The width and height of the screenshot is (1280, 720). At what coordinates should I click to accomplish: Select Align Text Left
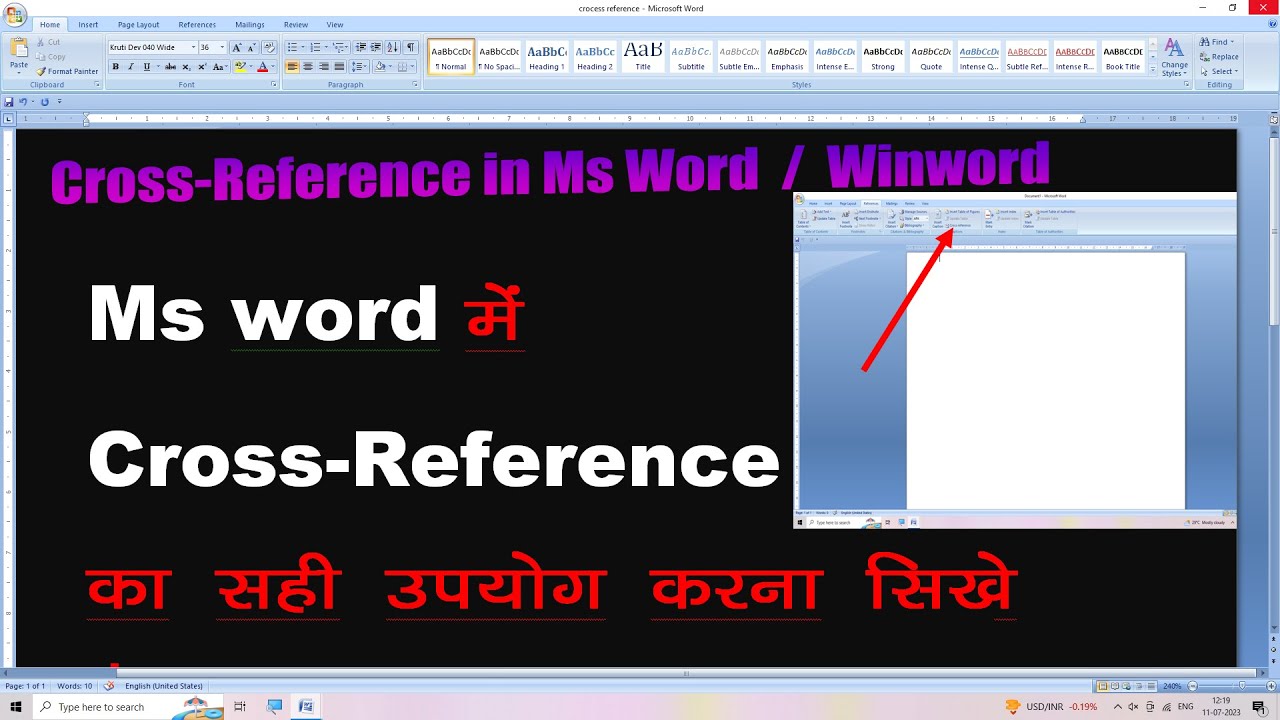click(292, 67)
